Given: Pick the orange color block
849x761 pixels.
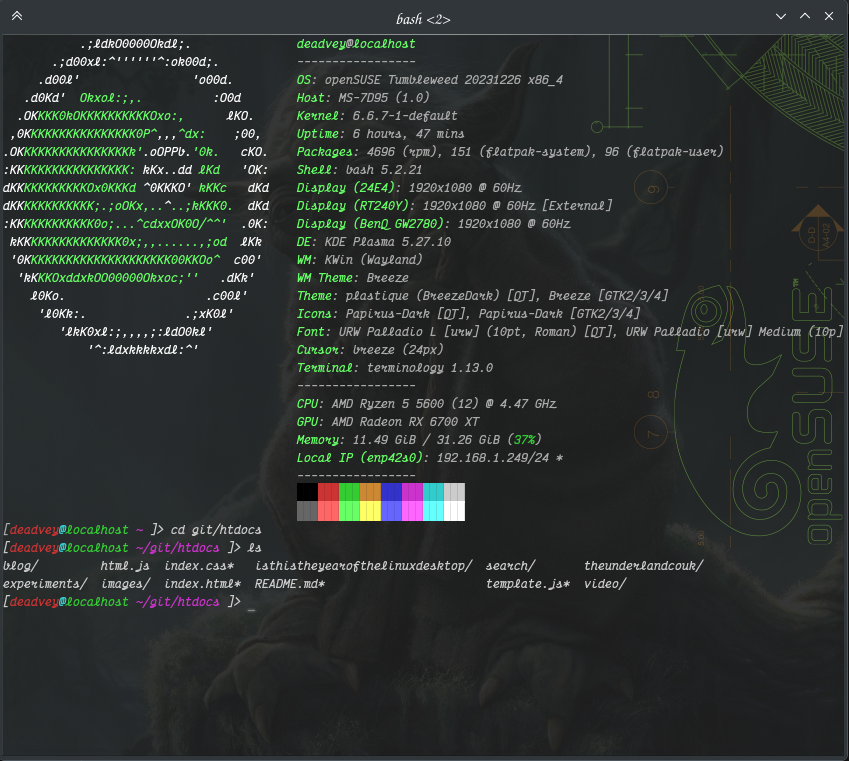Looking at the screenshot, I should click(x=370, y=492).
